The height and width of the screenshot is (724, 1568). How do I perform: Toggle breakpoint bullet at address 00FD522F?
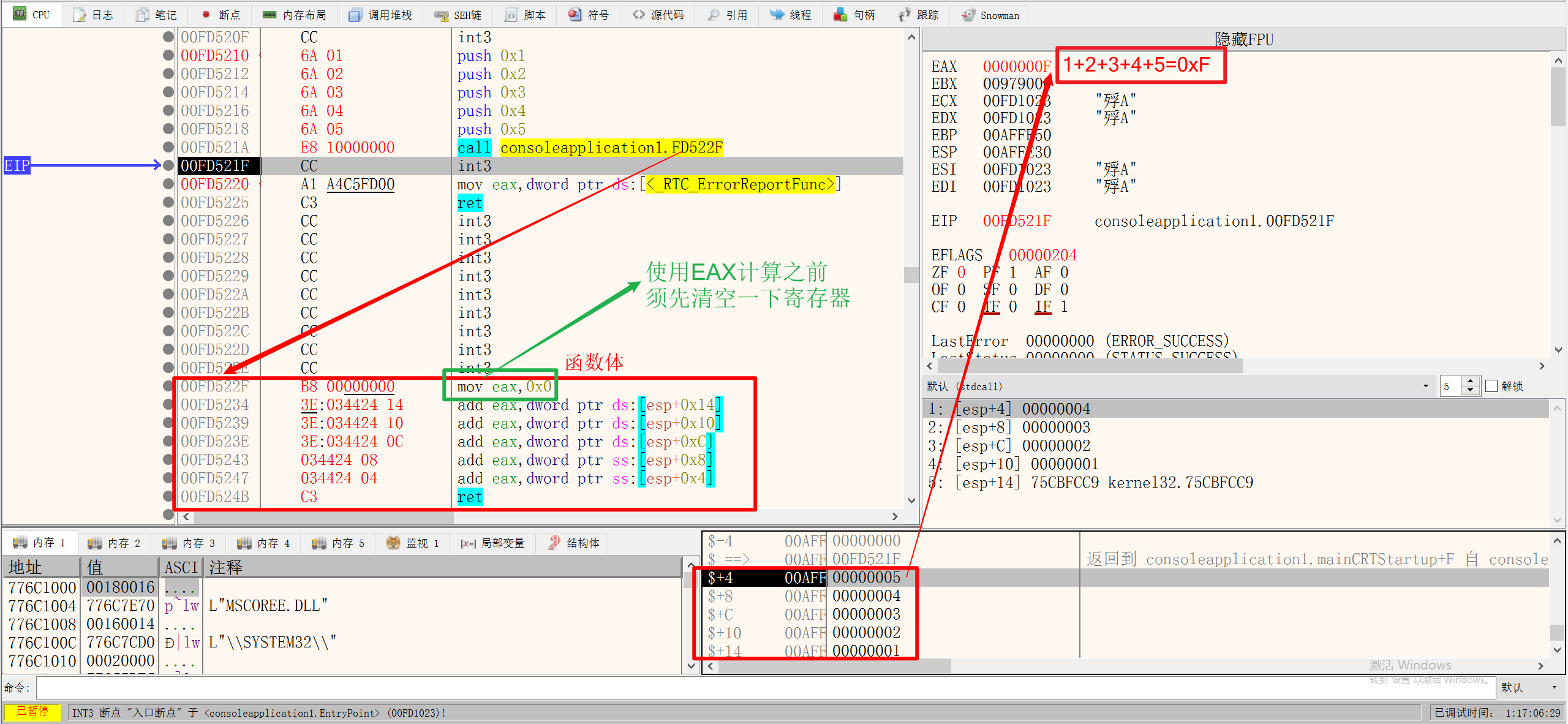168,386
